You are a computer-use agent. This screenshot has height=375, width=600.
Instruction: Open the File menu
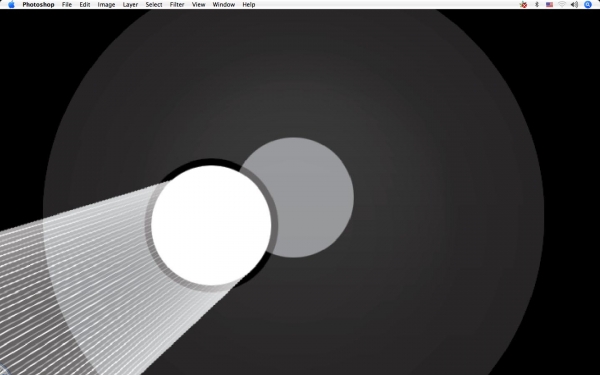67,5
